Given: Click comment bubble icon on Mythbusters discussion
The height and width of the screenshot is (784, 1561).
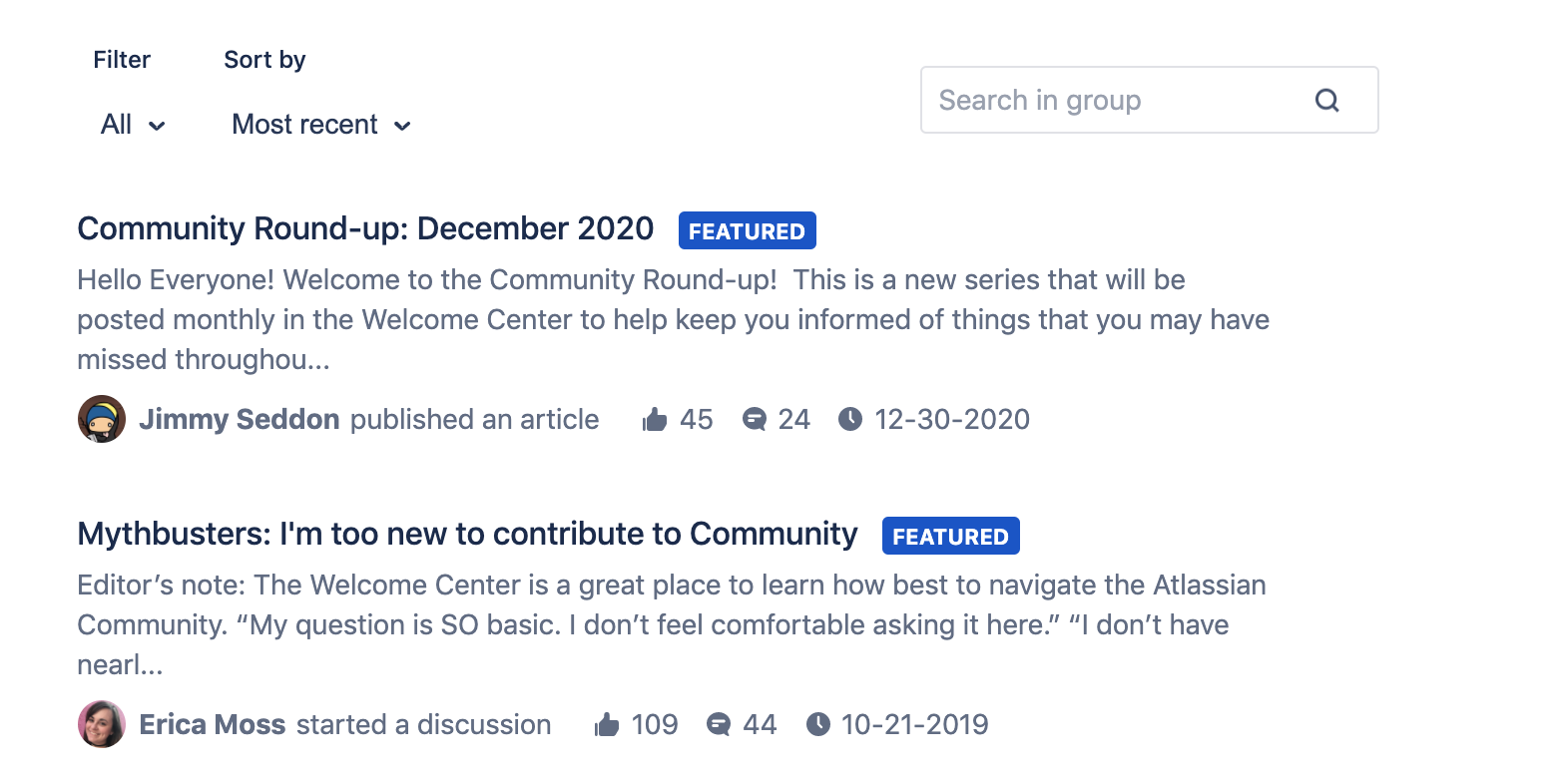Looking at the screenshot, I should (719, 724).
